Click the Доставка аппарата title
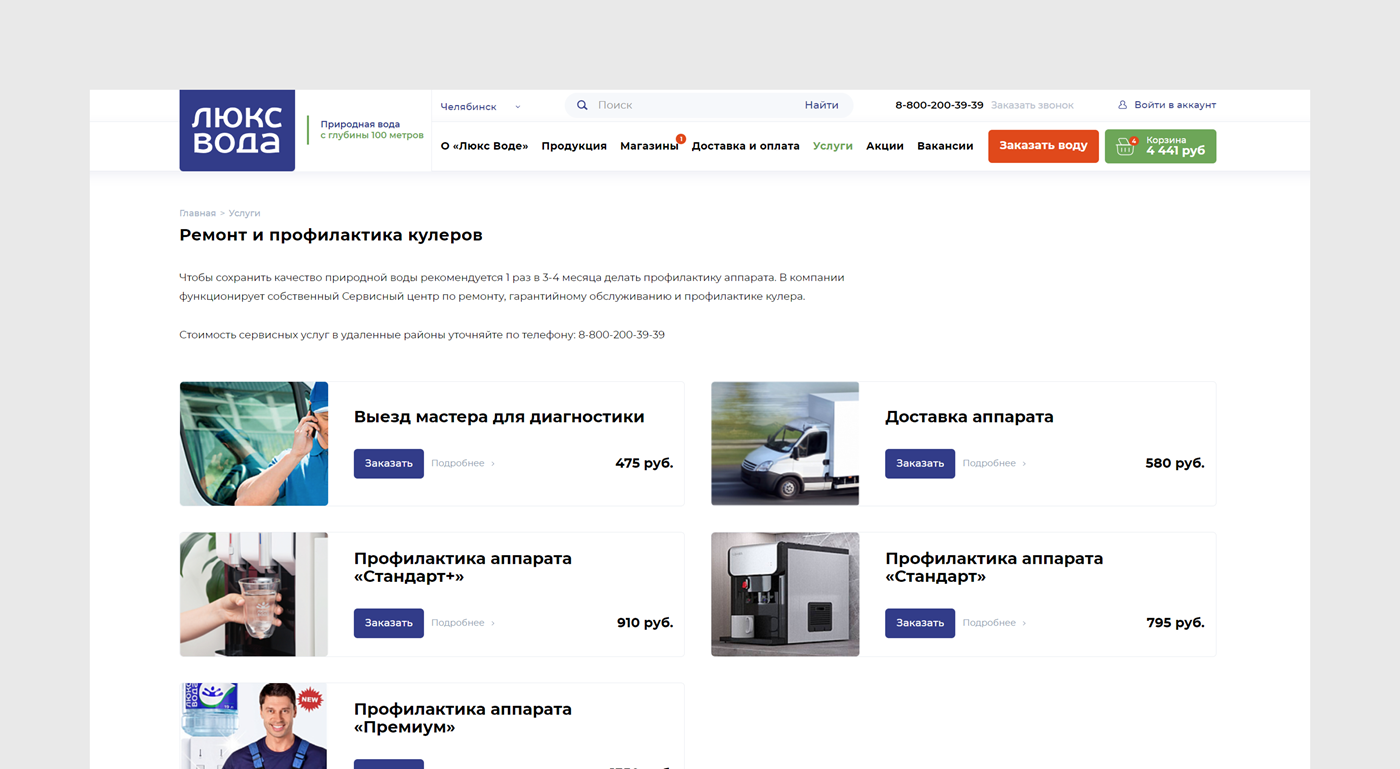 [x=969, y=417]
